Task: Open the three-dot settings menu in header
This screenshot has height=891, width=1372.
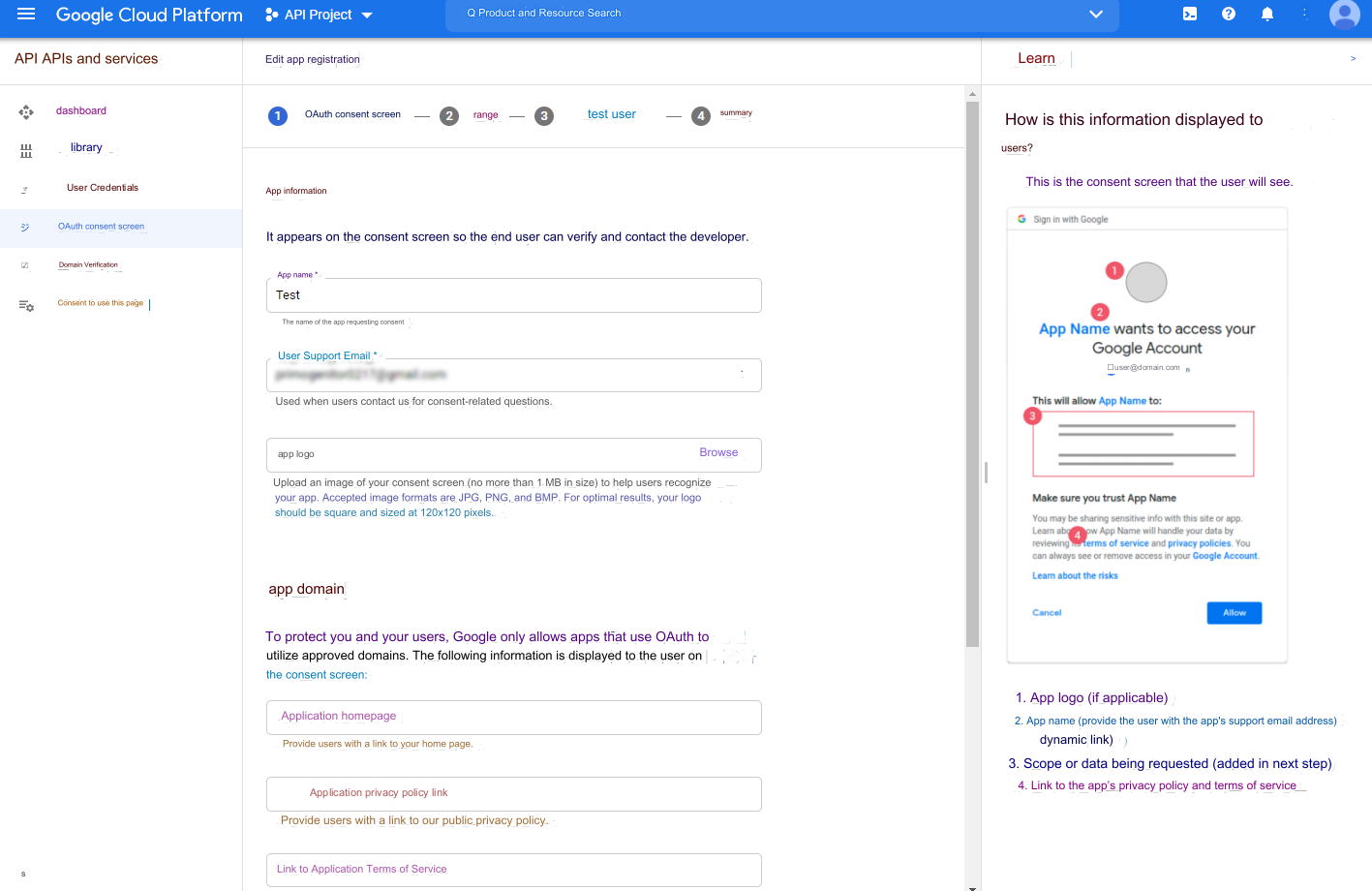Action: point(1305,14)
